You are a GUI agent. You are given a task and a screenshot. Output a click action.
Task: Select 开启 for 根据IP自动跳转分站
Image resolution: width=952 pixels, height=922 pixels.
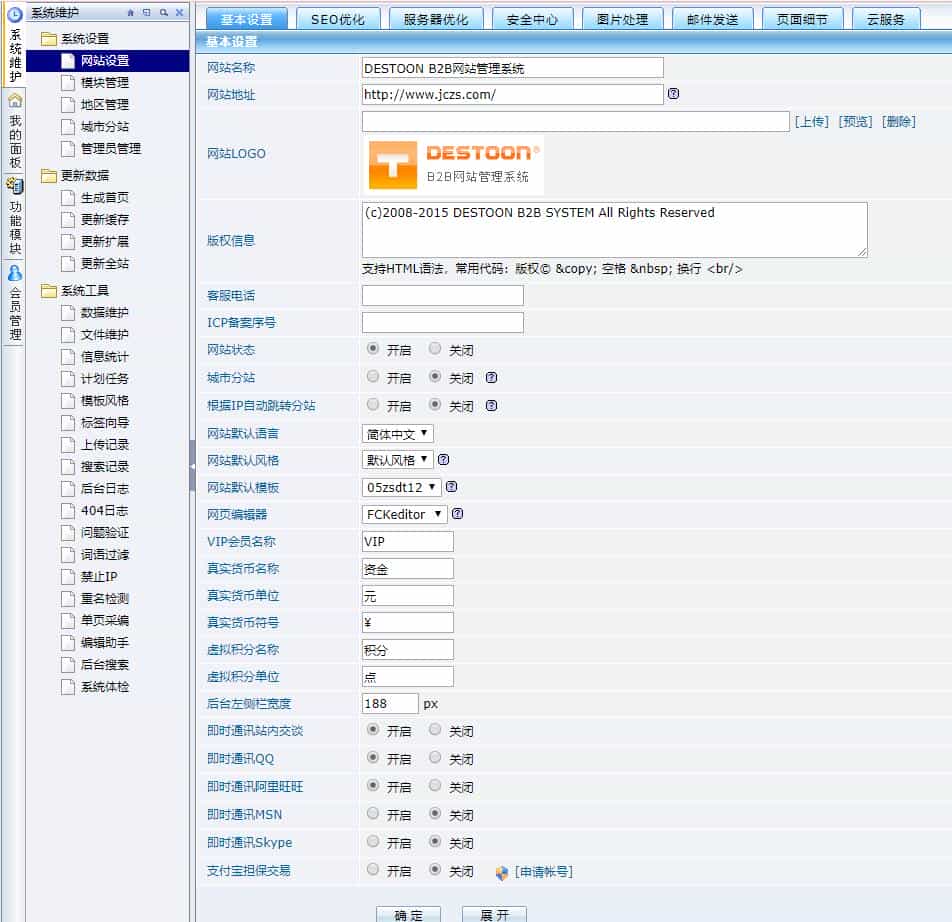point(373,404)
